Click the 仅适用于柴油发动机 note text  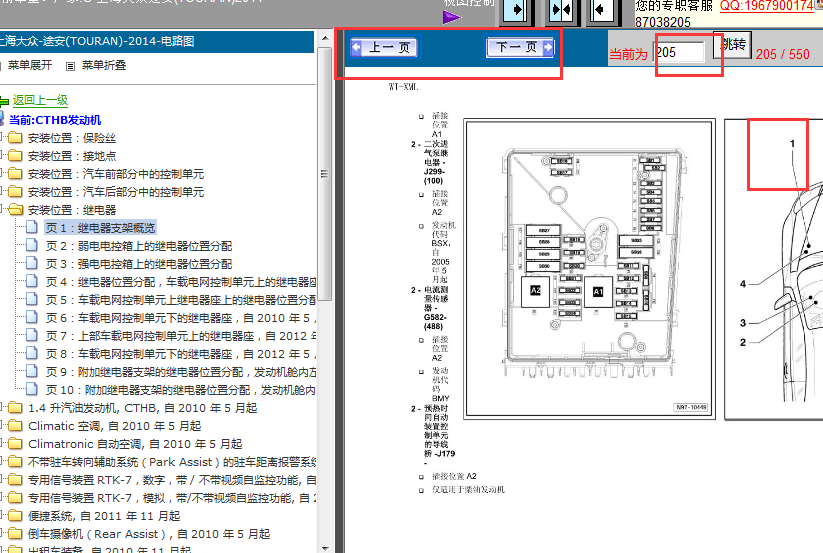point(468,490)
